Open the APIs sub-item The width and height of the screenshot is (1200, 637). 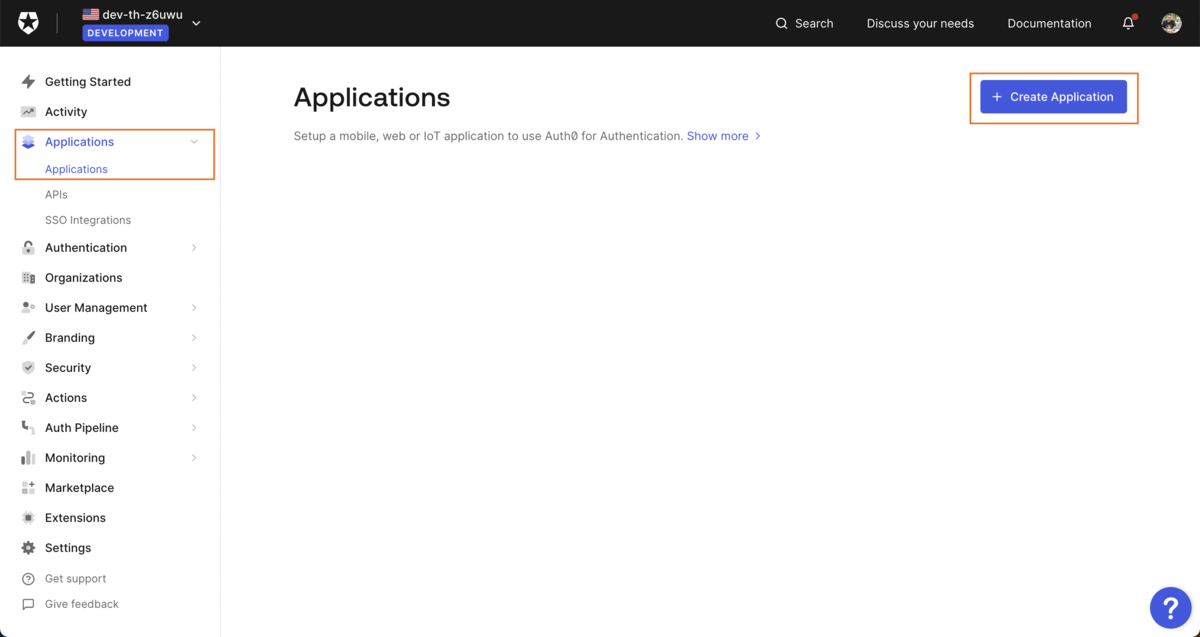tap(56, 195)
